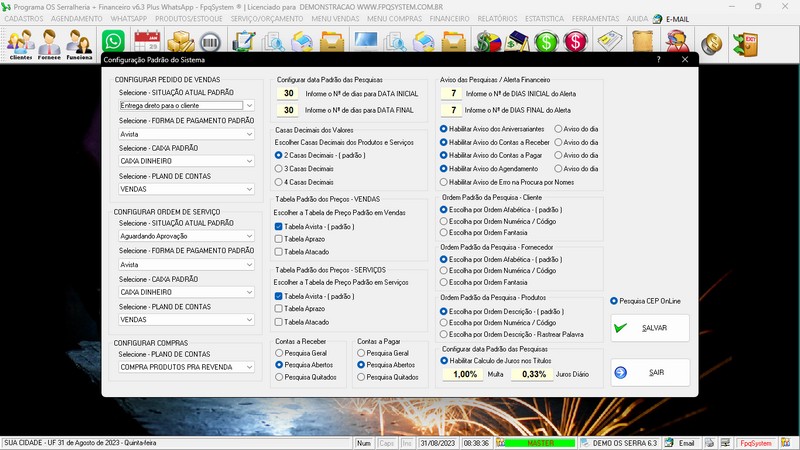This screenshot has height=450, width=800.
Task: Click the SAIR button
Action: [x=650, y=372]
